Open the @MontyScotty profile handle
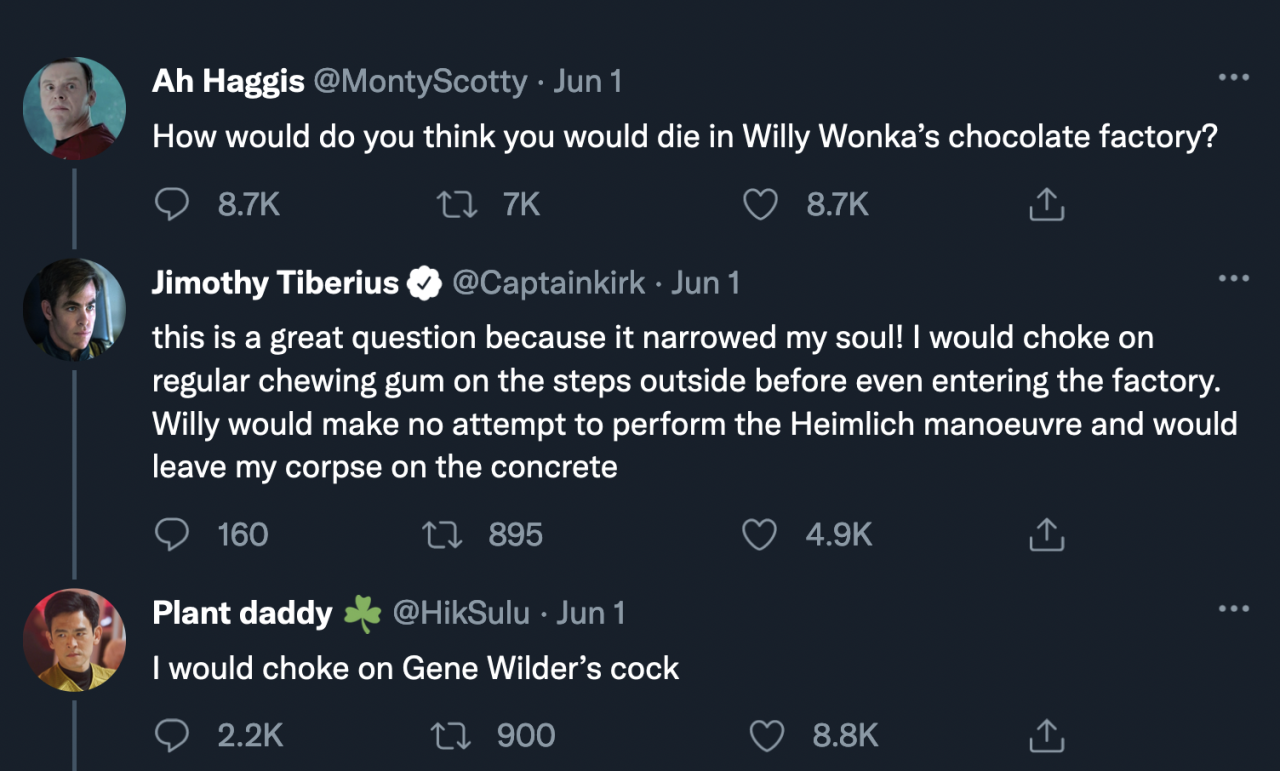Screen dimensions: 1280x771 (x=420, y=81)
